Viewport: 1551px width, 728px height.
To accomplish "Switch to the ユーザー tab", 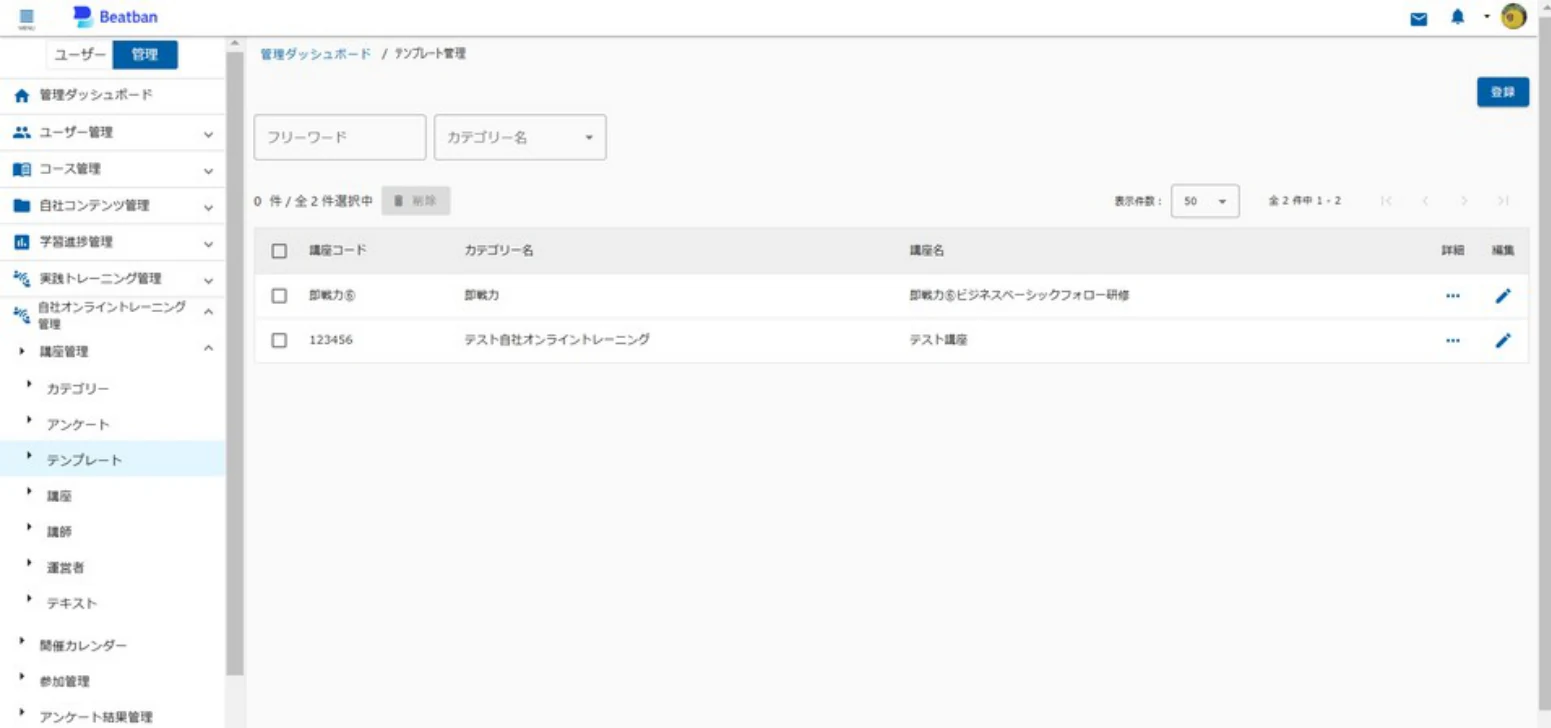I will tap(79, 55).
